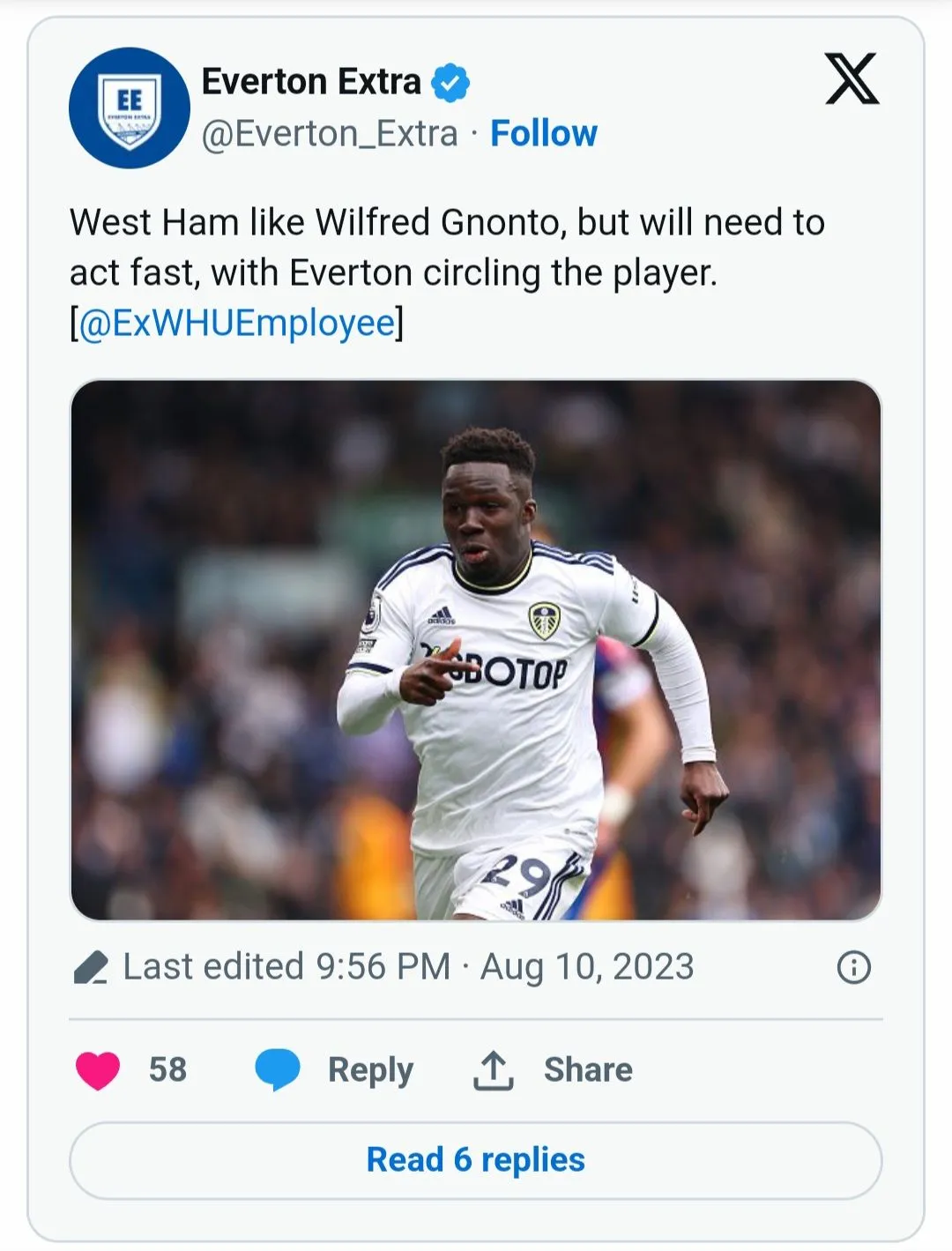Viewport: 952px width, 1251px height.
Task: Open the @ExWHUEmployee mention link
Action: [x=236, y=323]
